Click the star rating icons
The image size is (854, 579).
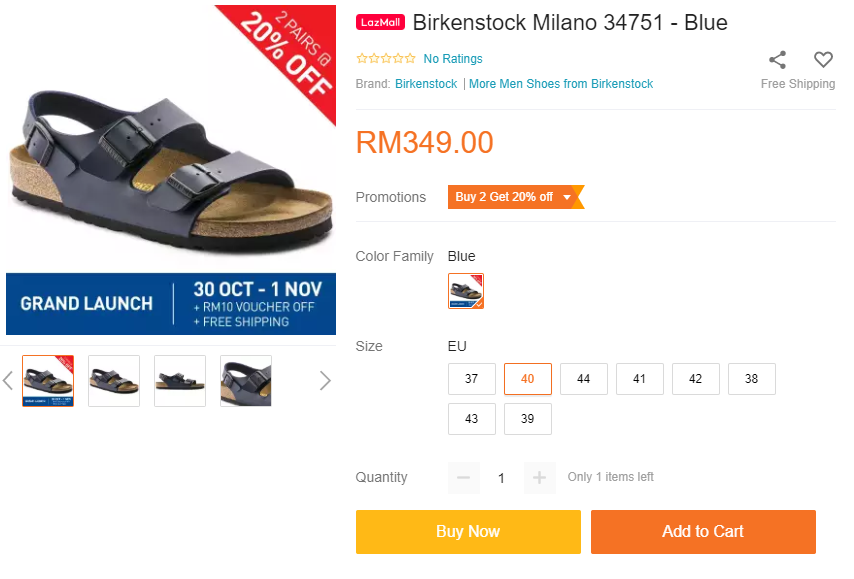coord(385,59)
